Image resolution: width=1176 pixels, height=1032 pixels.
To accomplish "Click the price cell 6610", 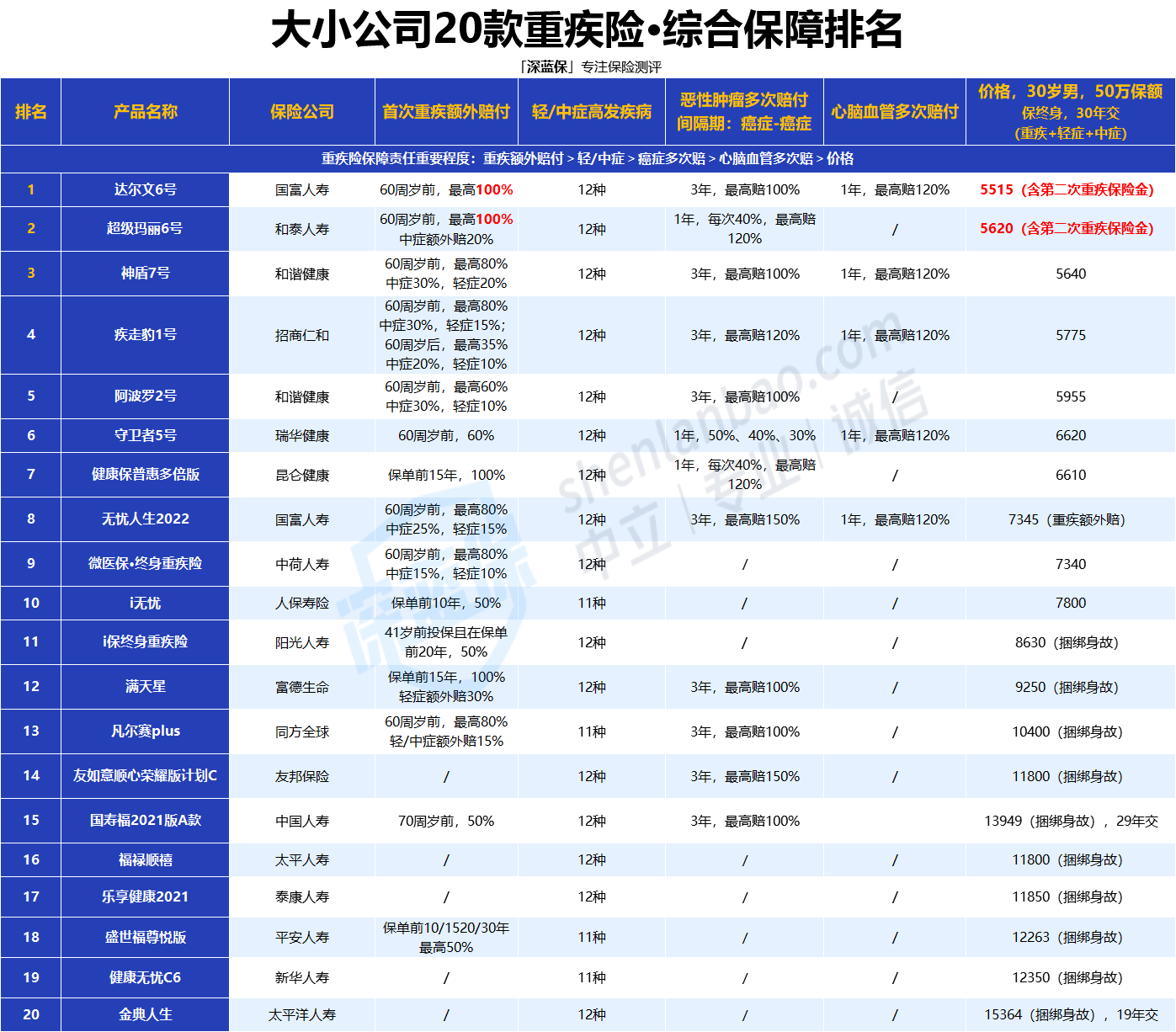I will coord(1071,475).
